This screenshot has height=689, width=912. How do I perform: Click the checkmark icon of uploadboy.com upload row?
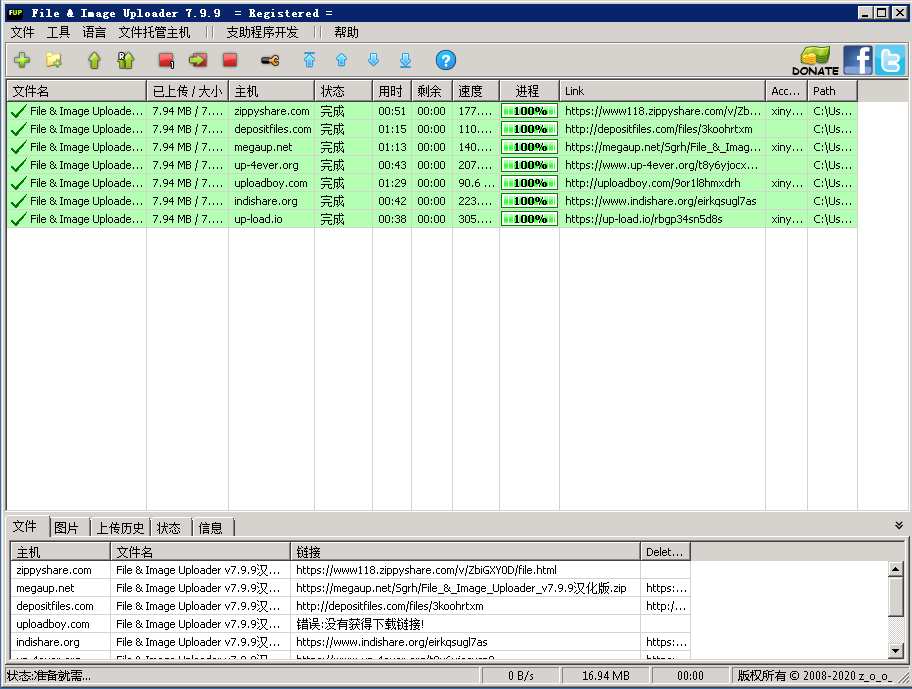point(19,183)
